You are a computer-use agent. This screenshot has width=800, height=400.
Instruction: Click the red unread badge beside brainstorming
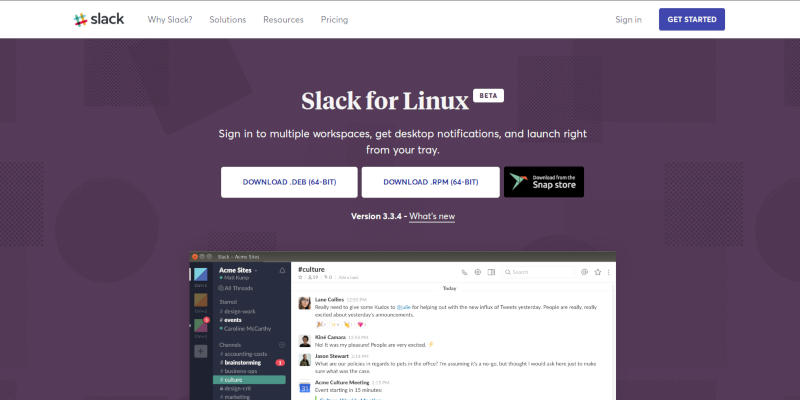pyautogui.click(x=280, y=363)
